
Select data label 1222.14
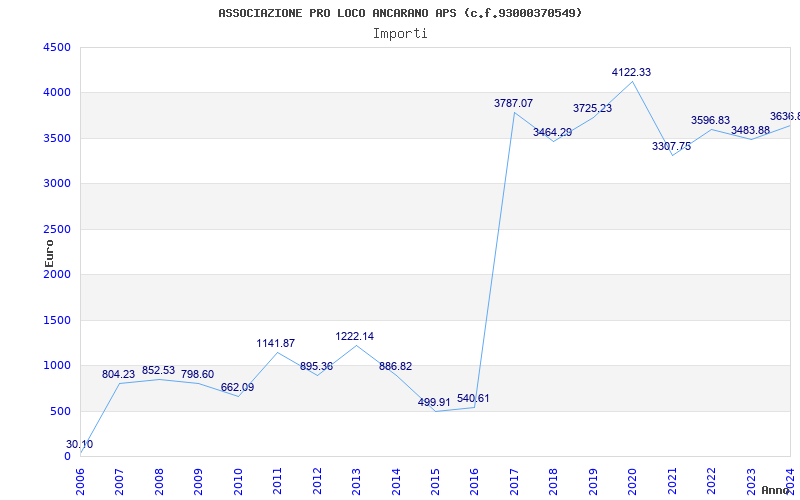click(x=355, y=337)
